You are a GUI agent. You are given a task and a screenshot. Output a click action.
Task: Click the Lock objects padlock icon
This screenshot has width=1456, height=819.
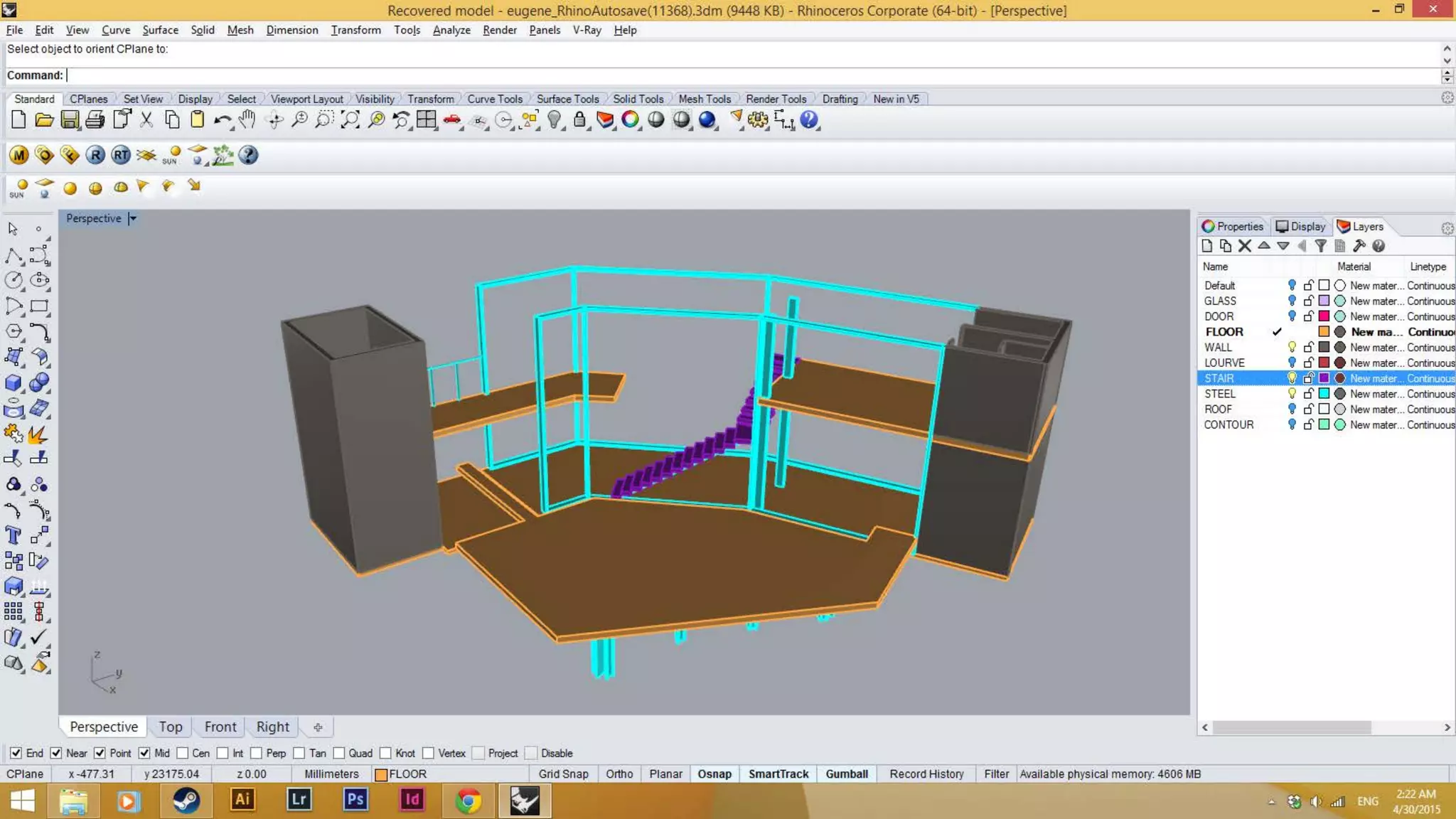tap(579, 120)
